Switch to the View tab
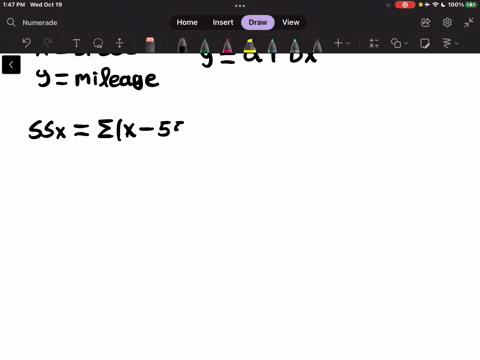The height and width of the screenshot is (360, 480). point(291,22)
